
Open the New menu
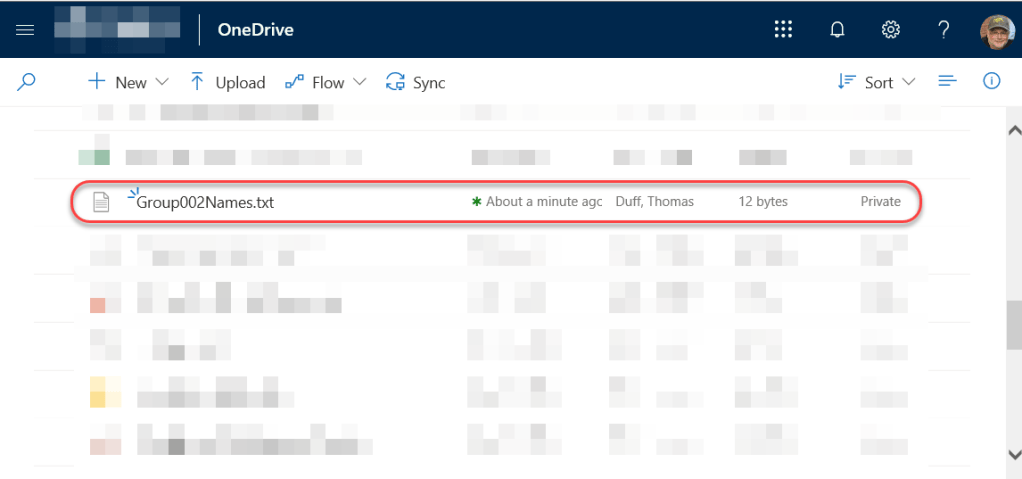coord(128,82)
